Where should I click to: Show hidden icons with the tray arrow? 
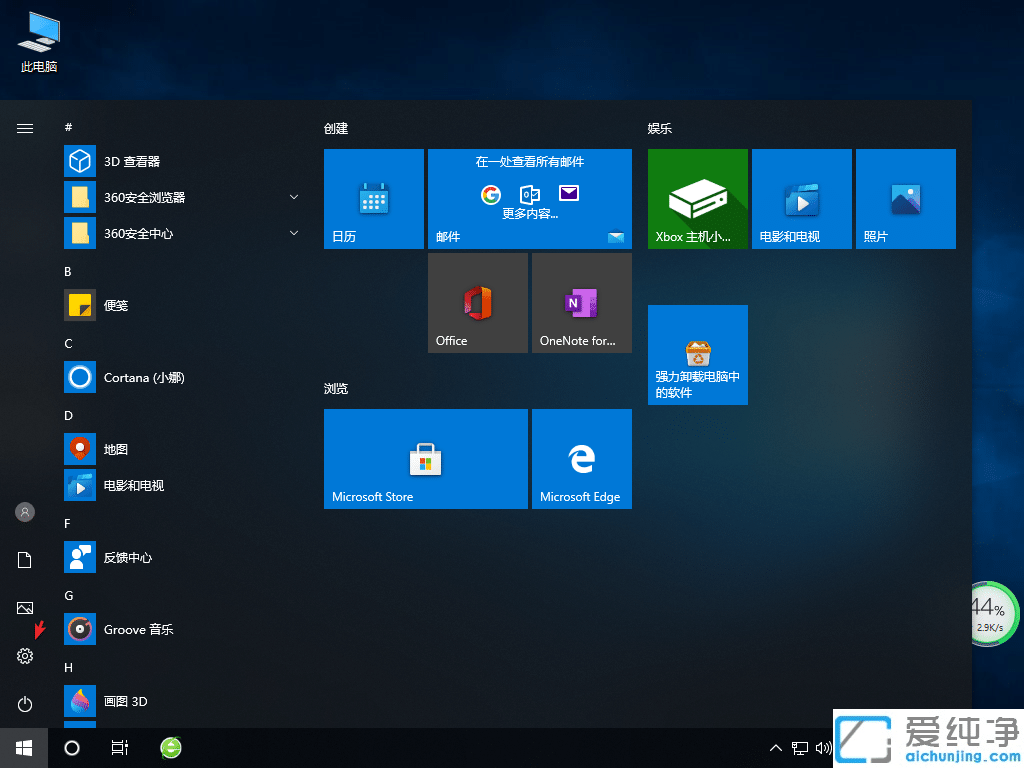click(x=775, y=748)
